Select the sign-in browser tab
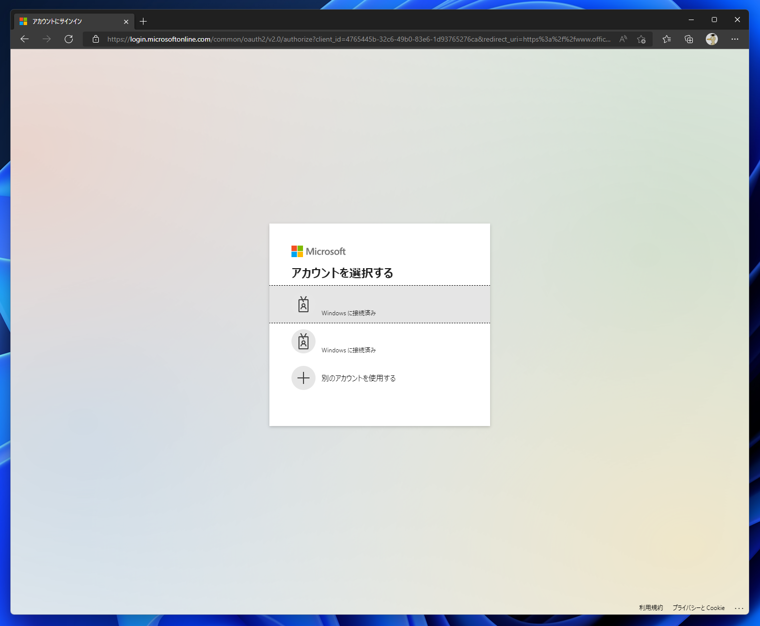The height and width of the screenshot is (626, 760). click(x=74, y=21)
